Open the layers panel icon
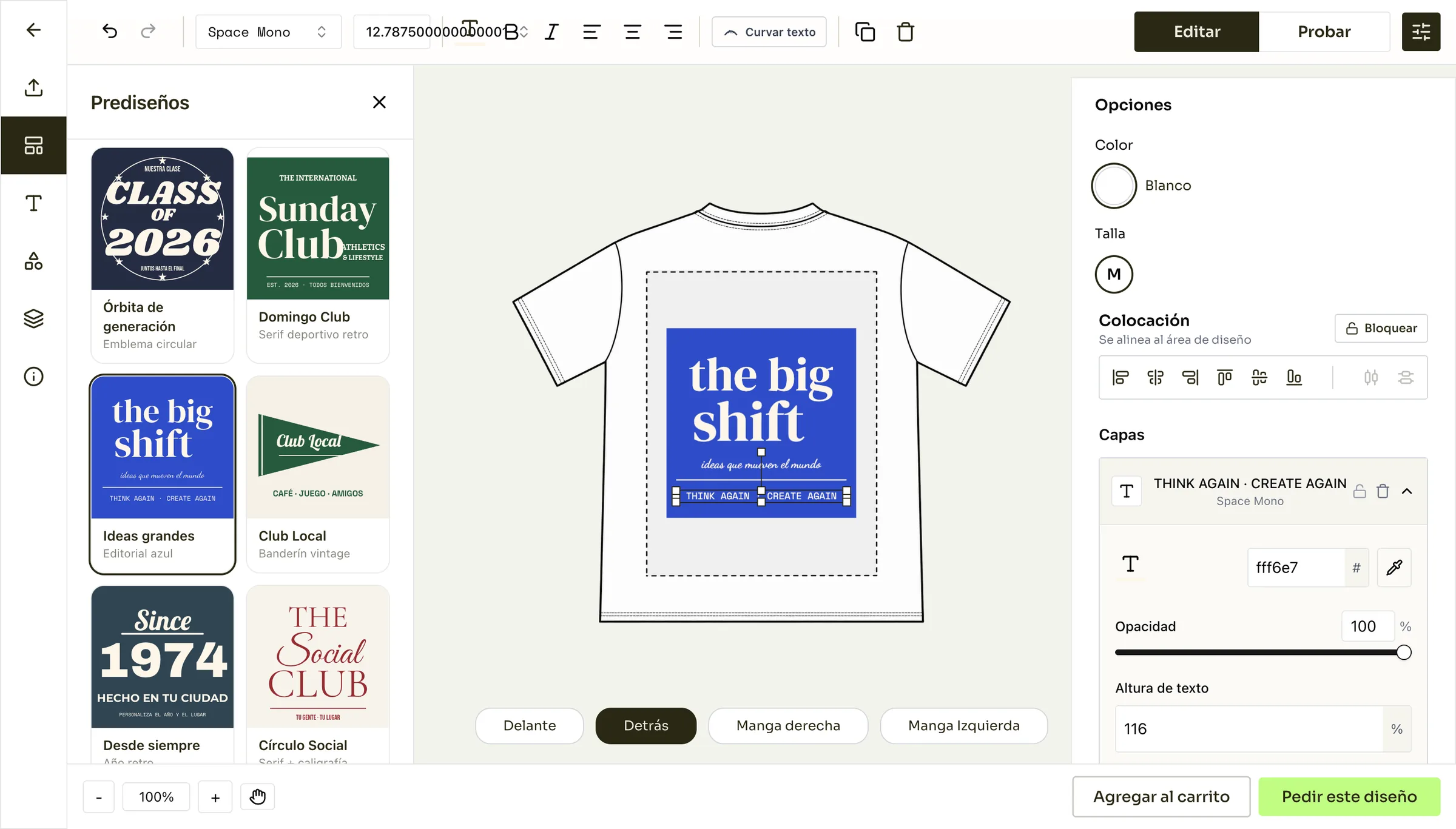The height and width of the screenshot is (829, 1456). coord(33,318)
